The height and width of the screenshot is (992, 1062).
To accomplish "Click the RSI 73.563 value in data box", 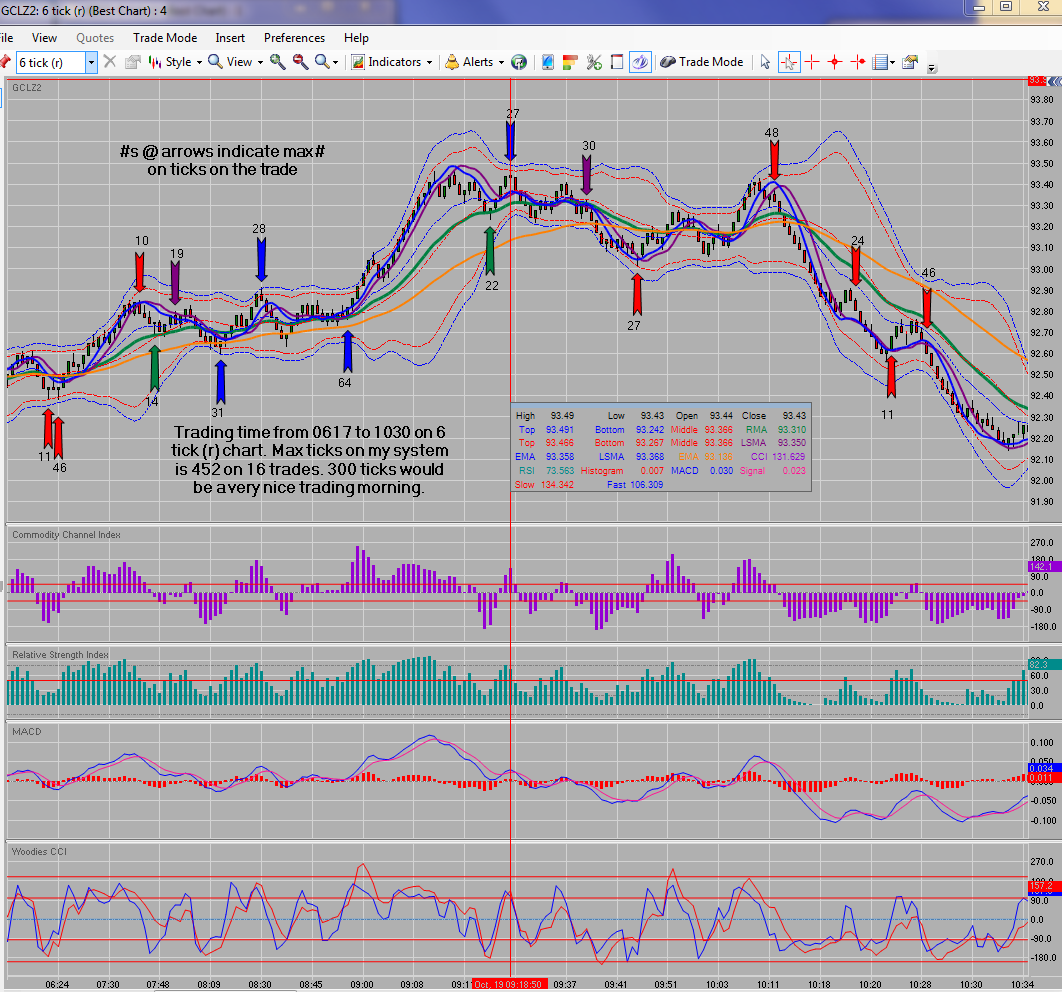I will click(559, 471).
